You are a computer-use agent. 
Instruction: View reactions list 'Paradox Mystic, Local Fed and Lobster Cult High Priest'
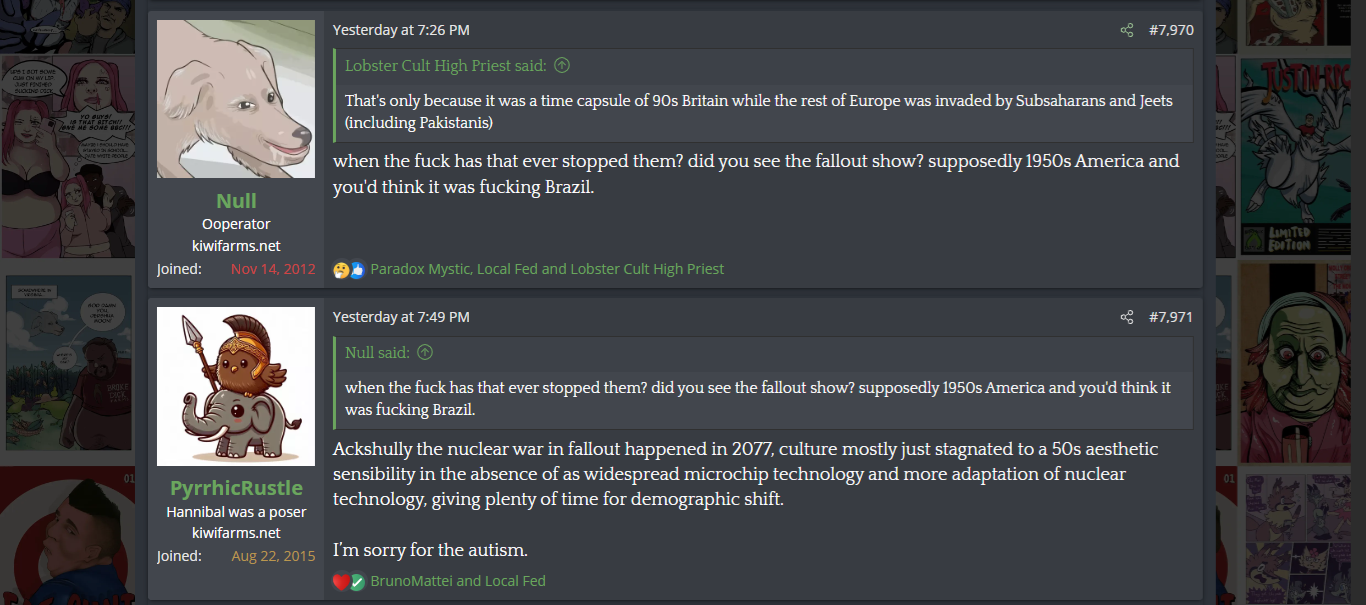click(547, 269)
